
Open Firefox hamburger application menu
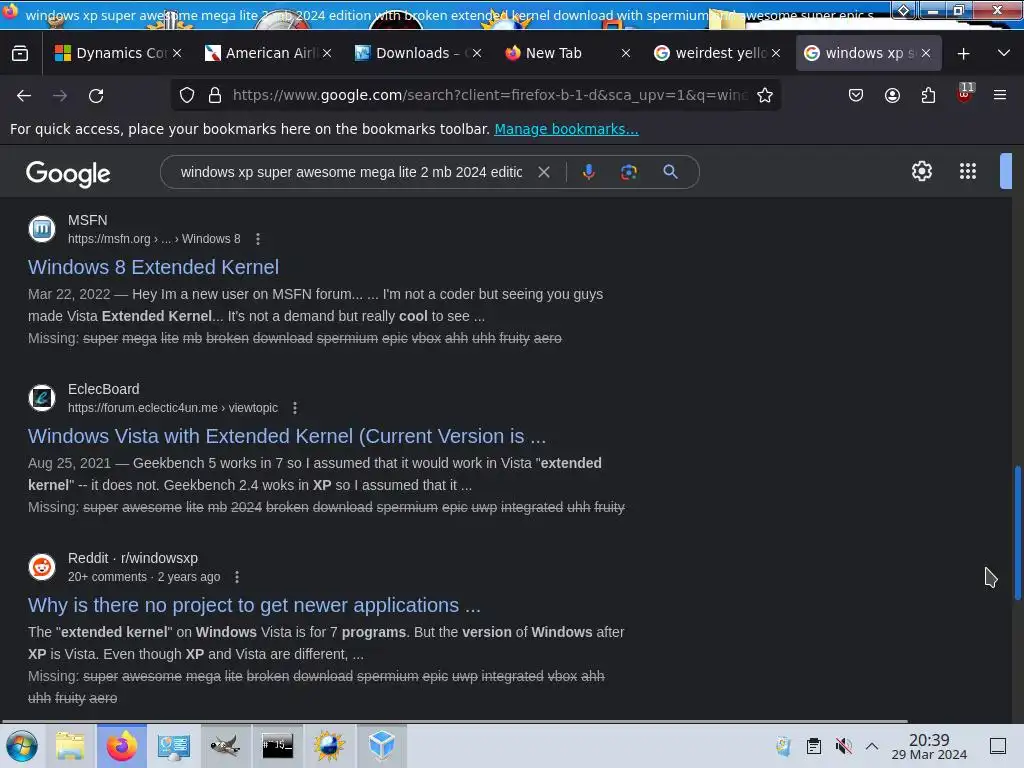(1000, 95)
